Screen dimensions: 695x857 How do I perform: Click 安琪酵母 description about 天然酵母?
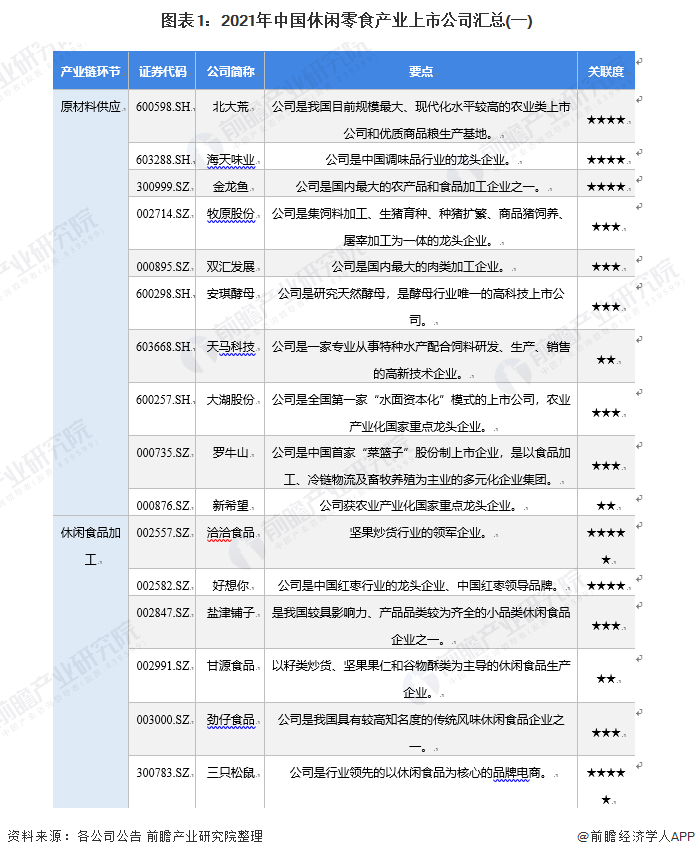click(421, 307)
